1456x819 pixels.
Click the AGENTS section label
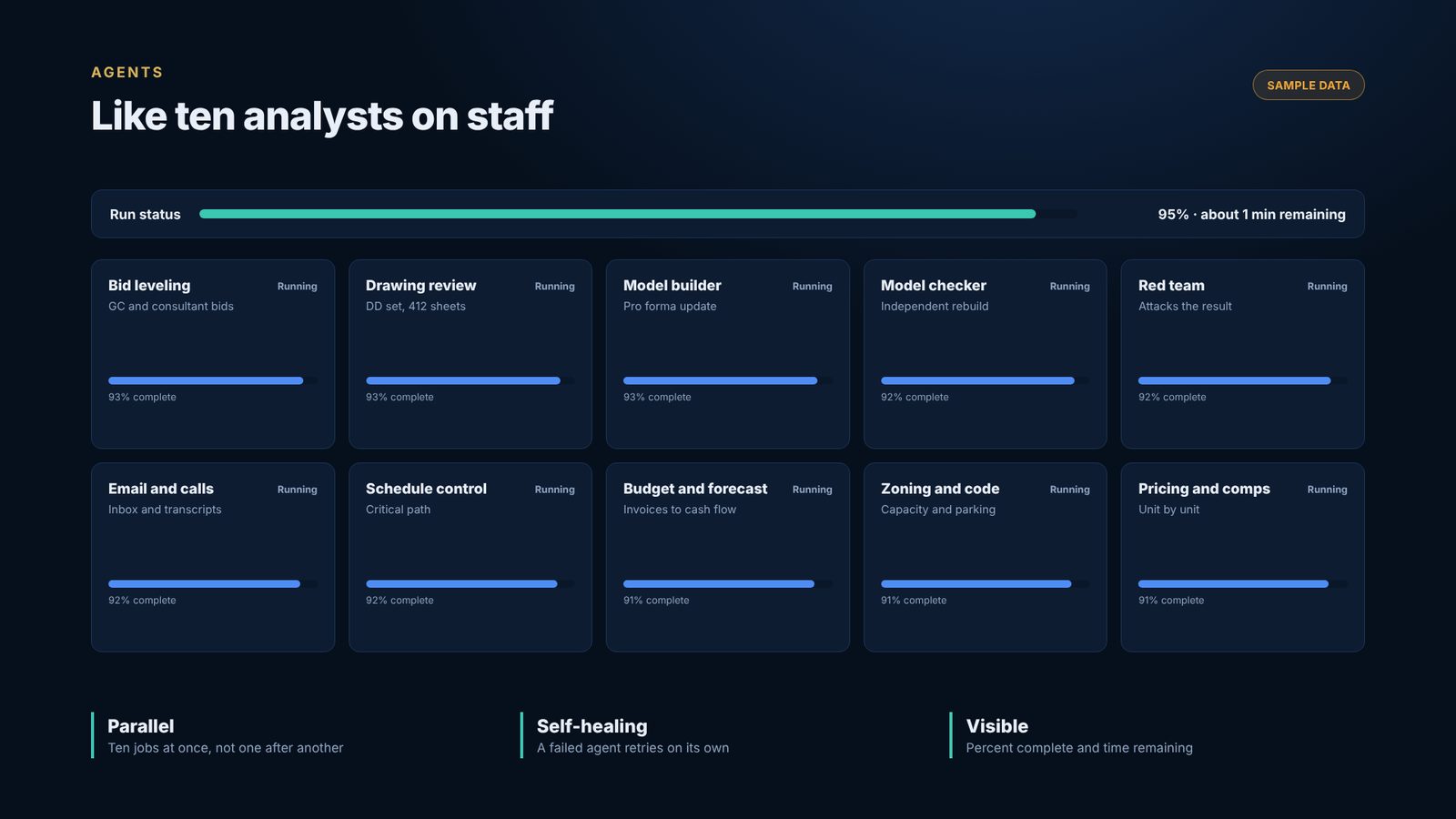pyautogui.click(x=126, y=72)
